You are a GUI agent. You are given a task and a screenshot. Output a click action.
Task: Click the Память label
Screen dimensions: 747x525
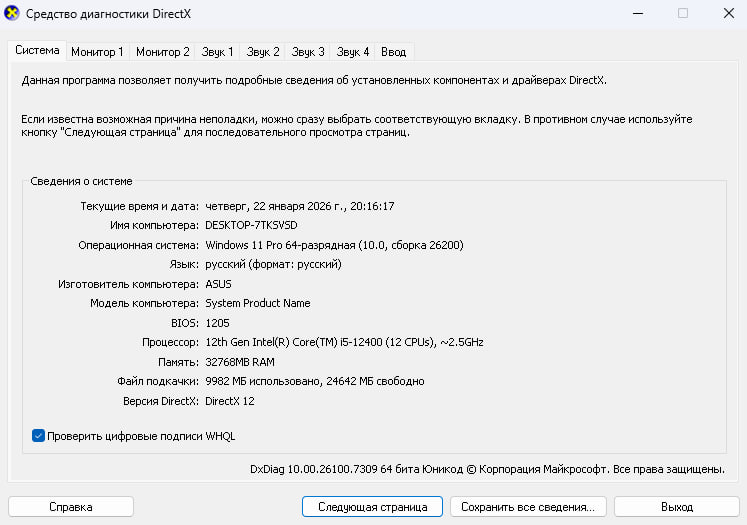point(179,362)
